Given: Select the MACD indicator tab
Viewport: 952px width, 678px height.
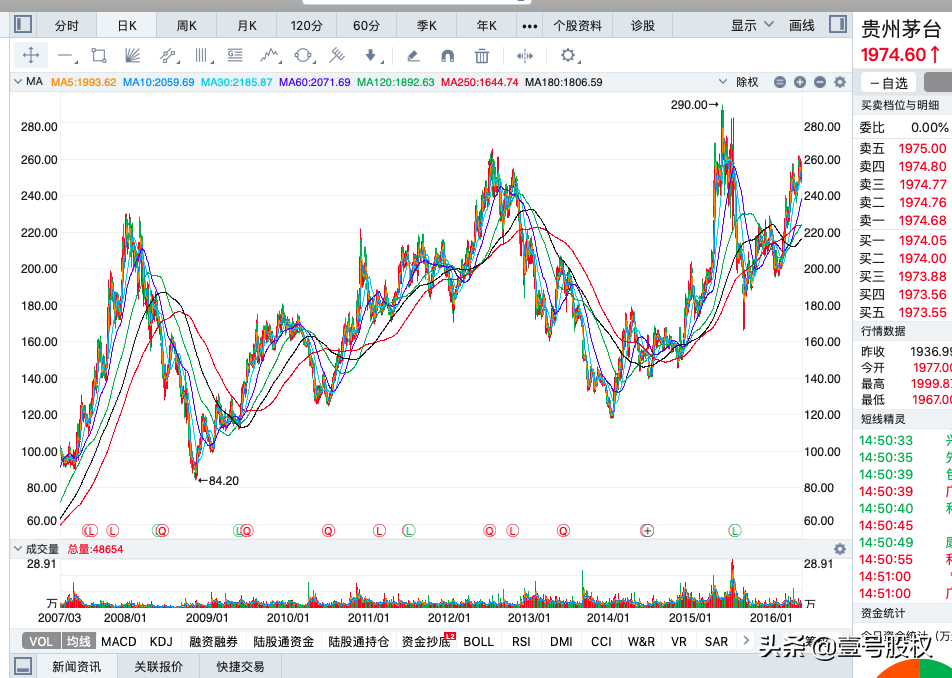Looking at the screenshot, I should coord(119,641).
